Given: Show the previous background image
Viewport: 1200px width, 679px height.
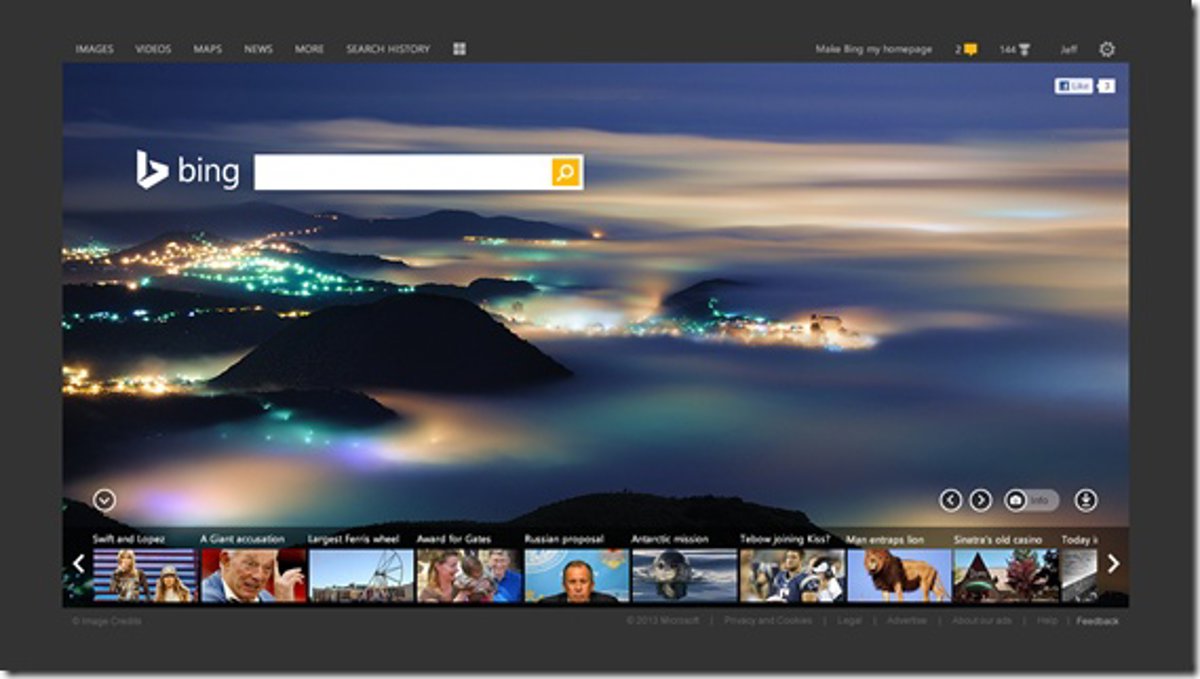Looking at the screenshot, I should coord(951,500).
